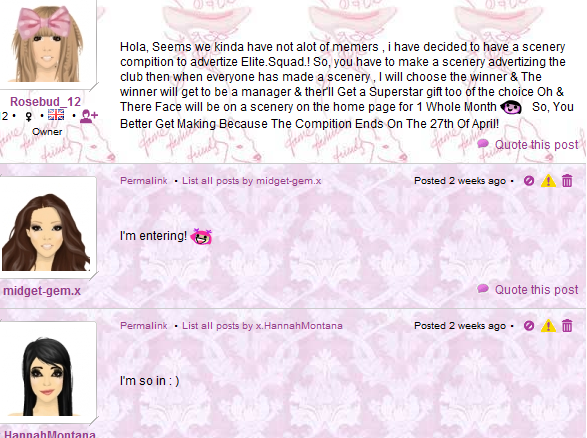The image size is (587, 438).
Task: Click the block icon on x.HannahMontana's post
Action: tap(529, 326)
